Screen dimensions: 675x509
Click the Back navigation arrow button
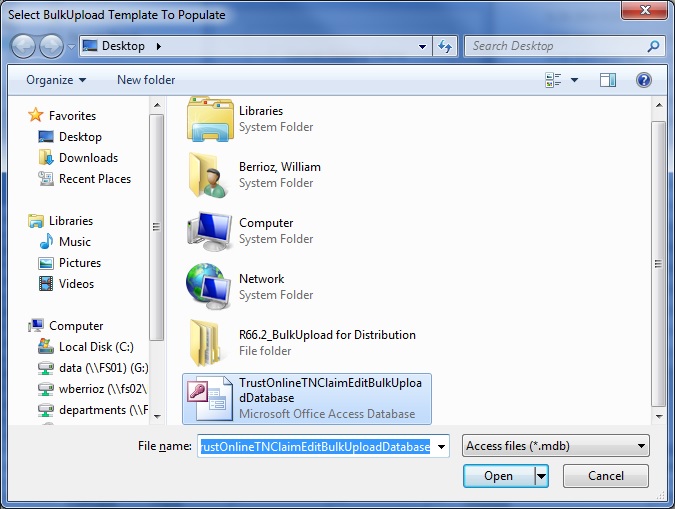(x=24, y=46)
